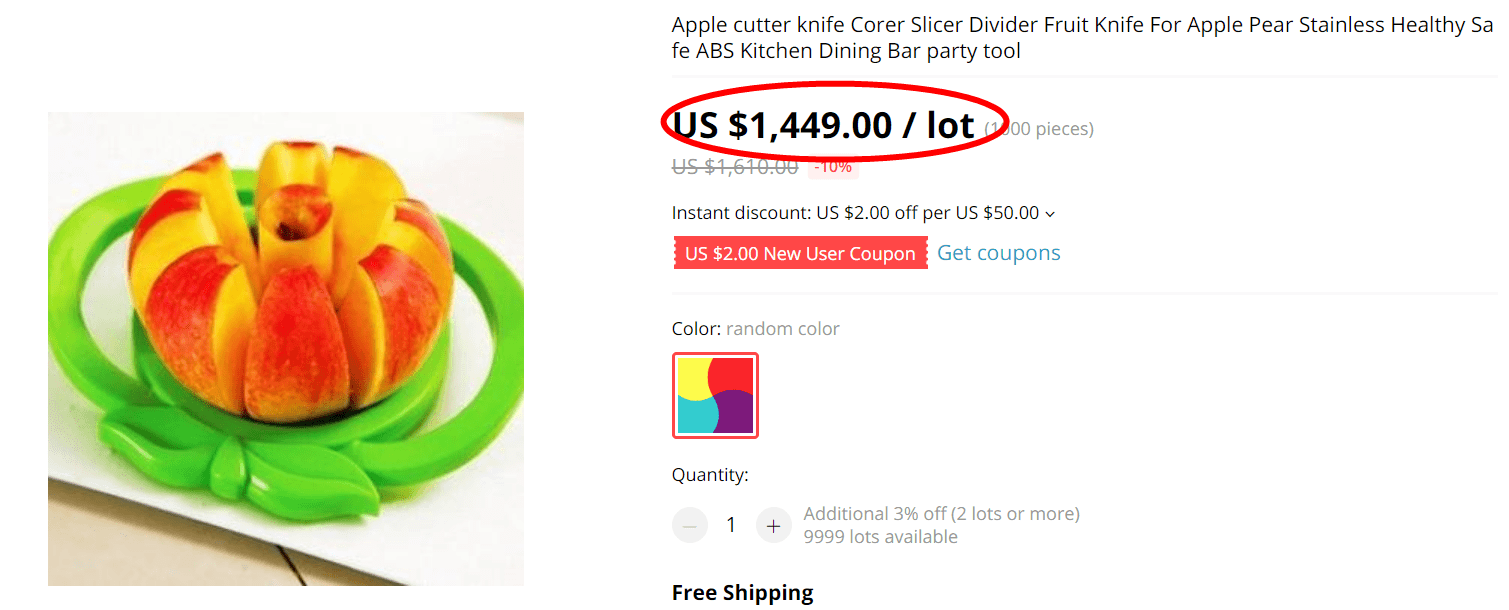Click the Quantity: label
Viewport: 1509px width, 610px height.
710,475
